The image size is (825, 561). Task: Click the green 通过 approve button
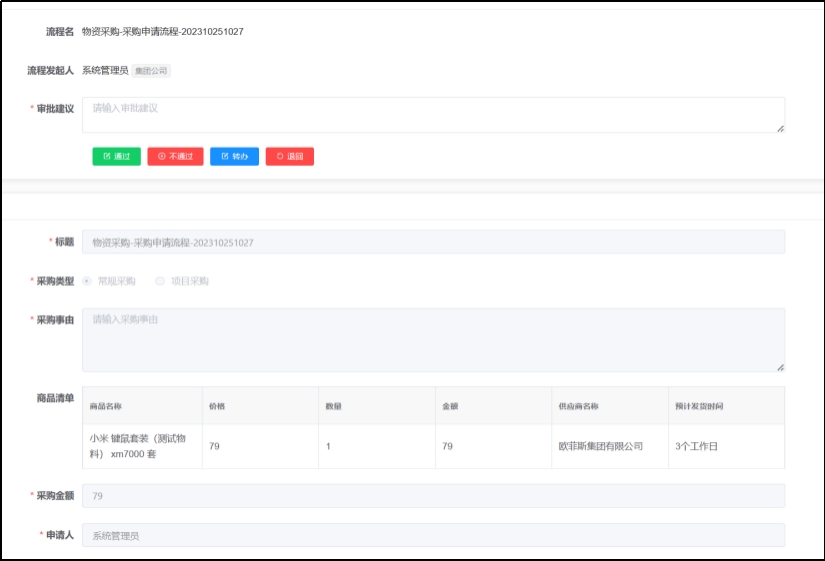[116, 157]
